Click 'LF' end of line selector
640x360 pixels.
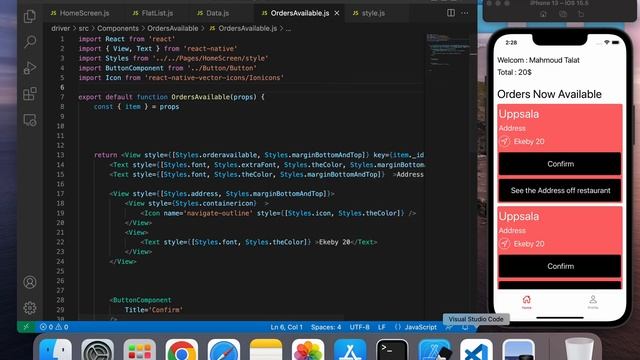(x=382, y=327)
